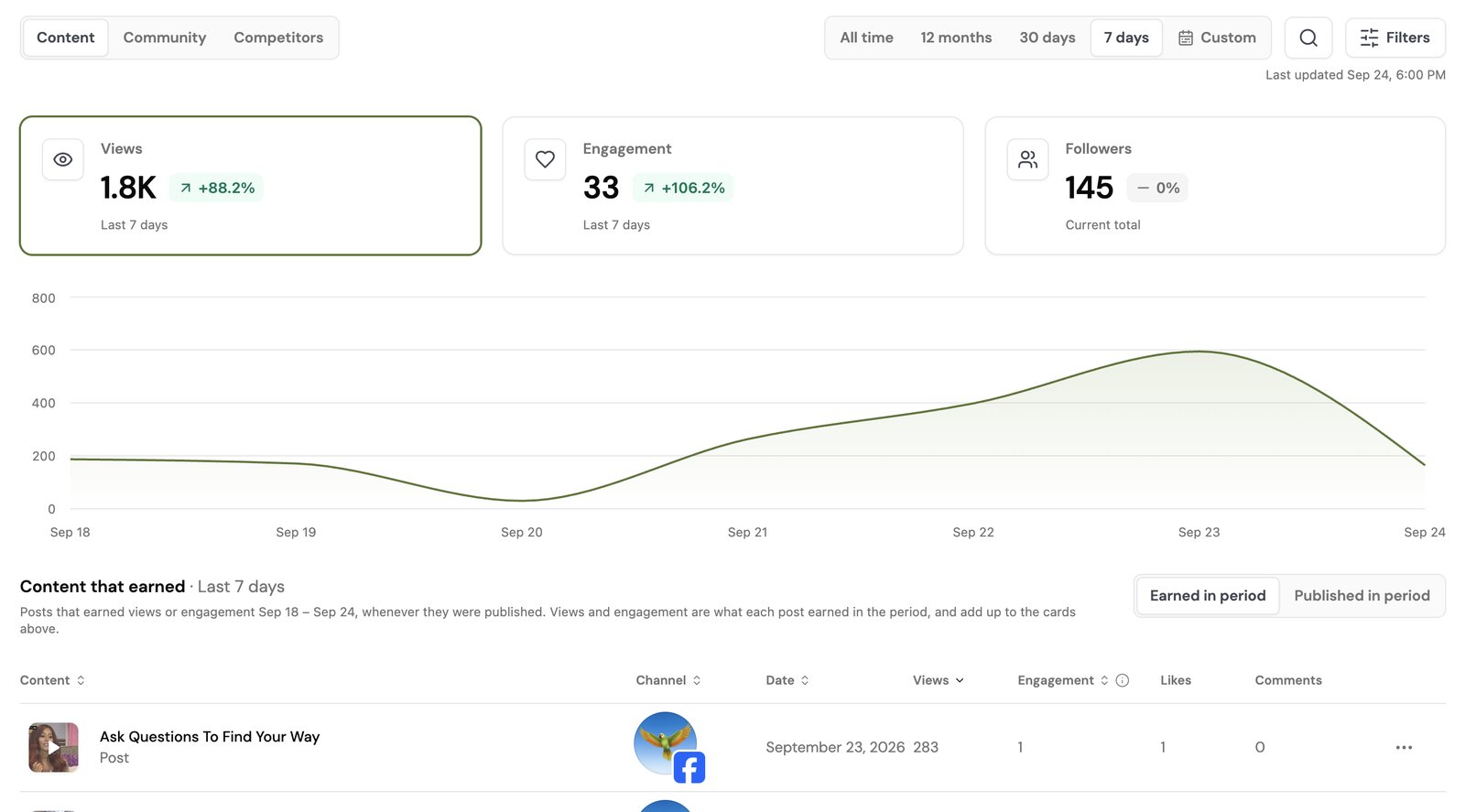Click the Sep 20 chart axis label
Image resolution: width=1465 pixels, height=812 pixels.
[522, 532]
